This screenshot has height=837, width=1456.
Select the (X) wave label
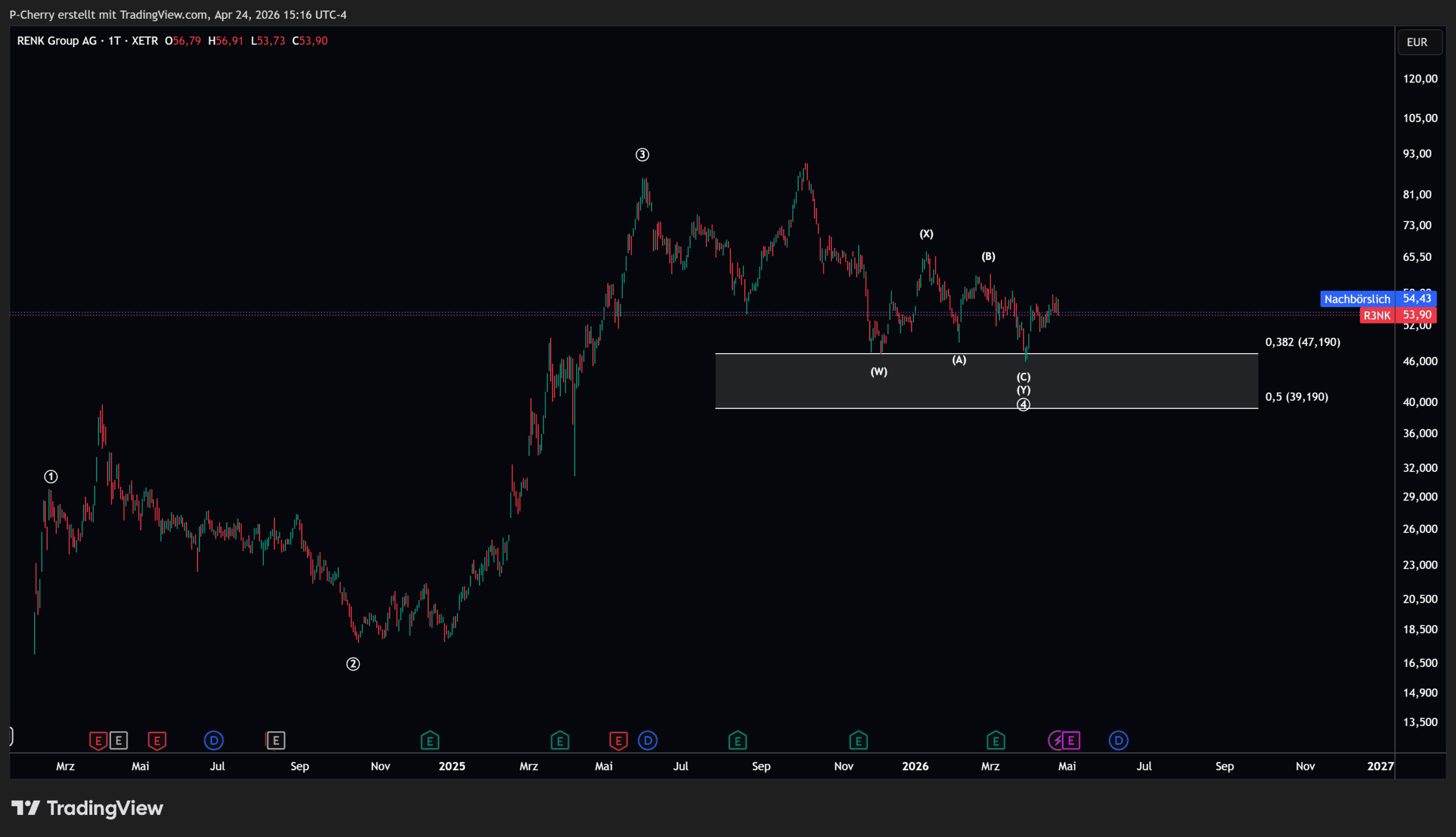[x=926, y=234]
